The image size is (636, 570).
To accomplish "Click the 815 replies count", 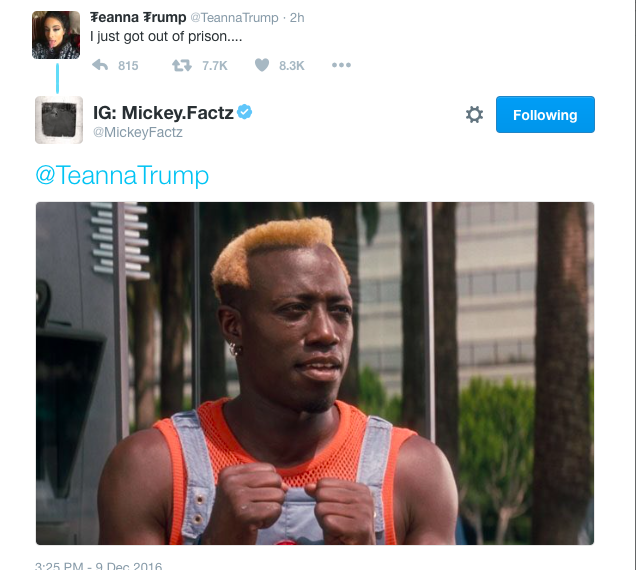I will point(128,66).
